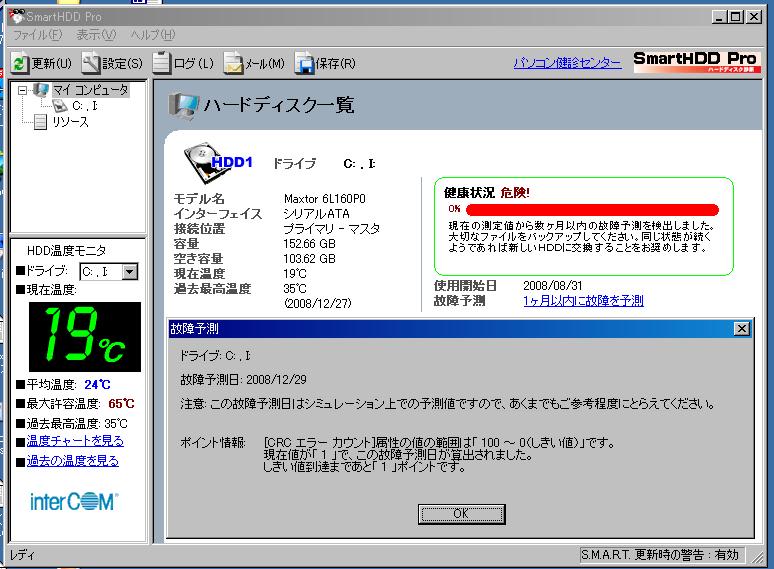Viewport: 774px width, 569px height.
Task: Open the 表示(V) menu
Action: point(96,35)
